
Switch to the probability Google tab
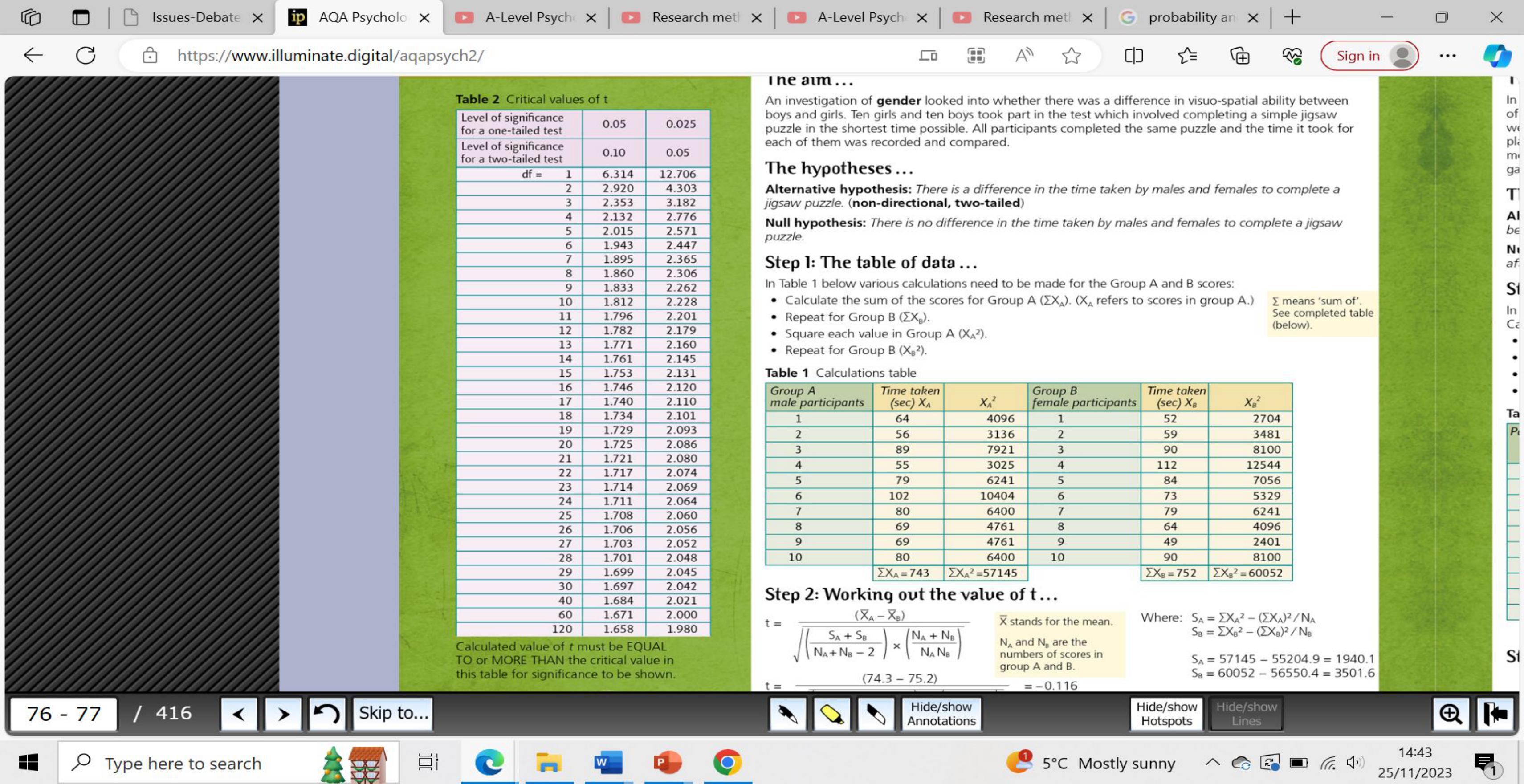point(1190,18)
